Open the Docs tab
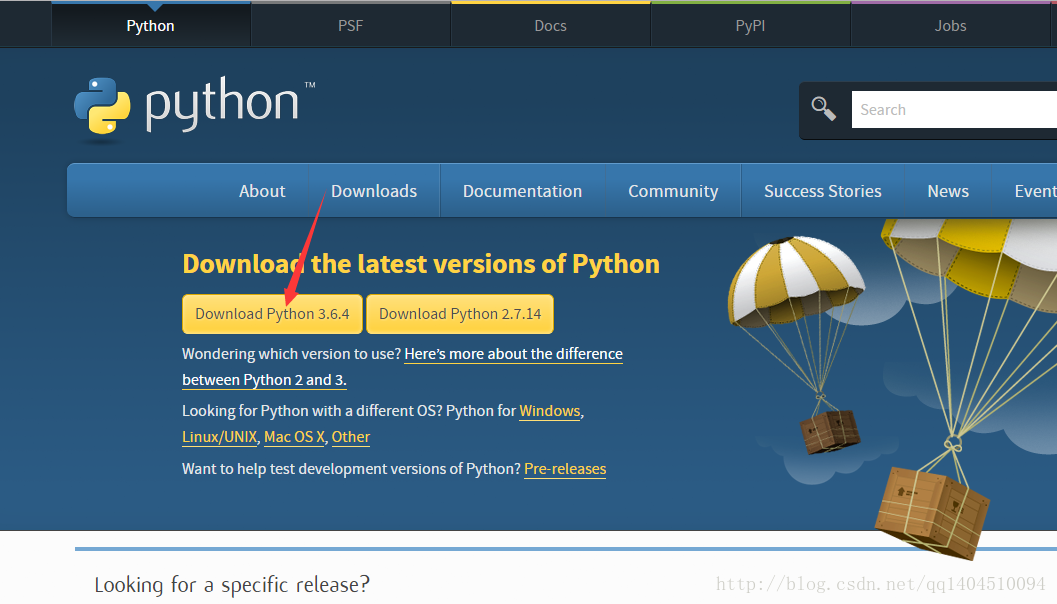Screen dimensions: 1057x604 tap(550, 26)
